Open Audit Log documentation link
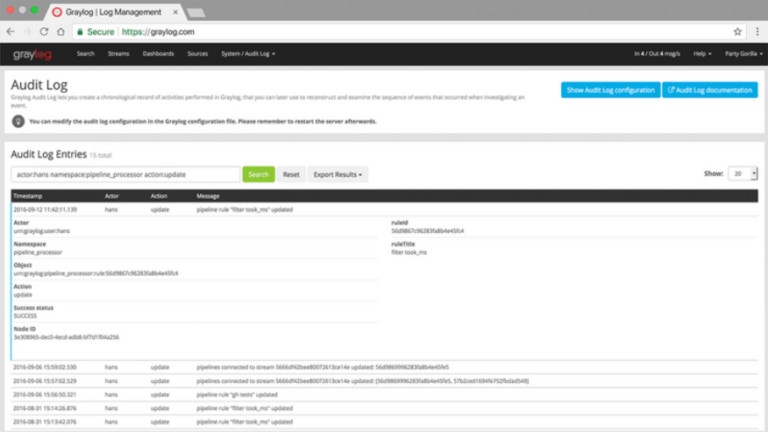Viewport: 768px width, 432px height. [x=709, y=90]
